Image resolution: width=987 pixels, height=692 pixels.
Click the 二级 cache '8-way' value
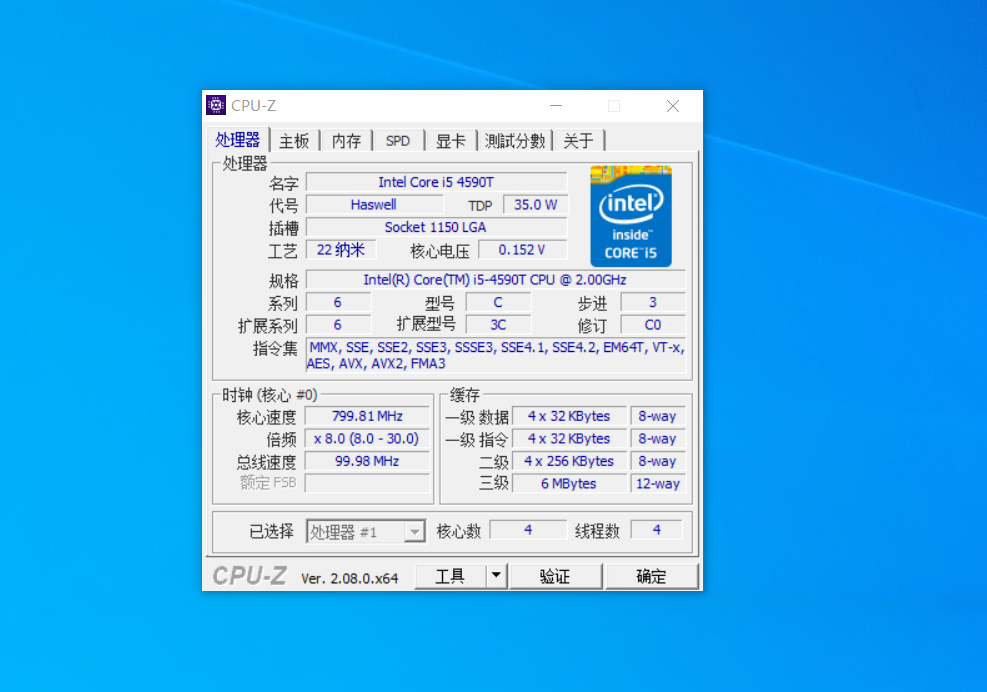[x=658, y=462]
